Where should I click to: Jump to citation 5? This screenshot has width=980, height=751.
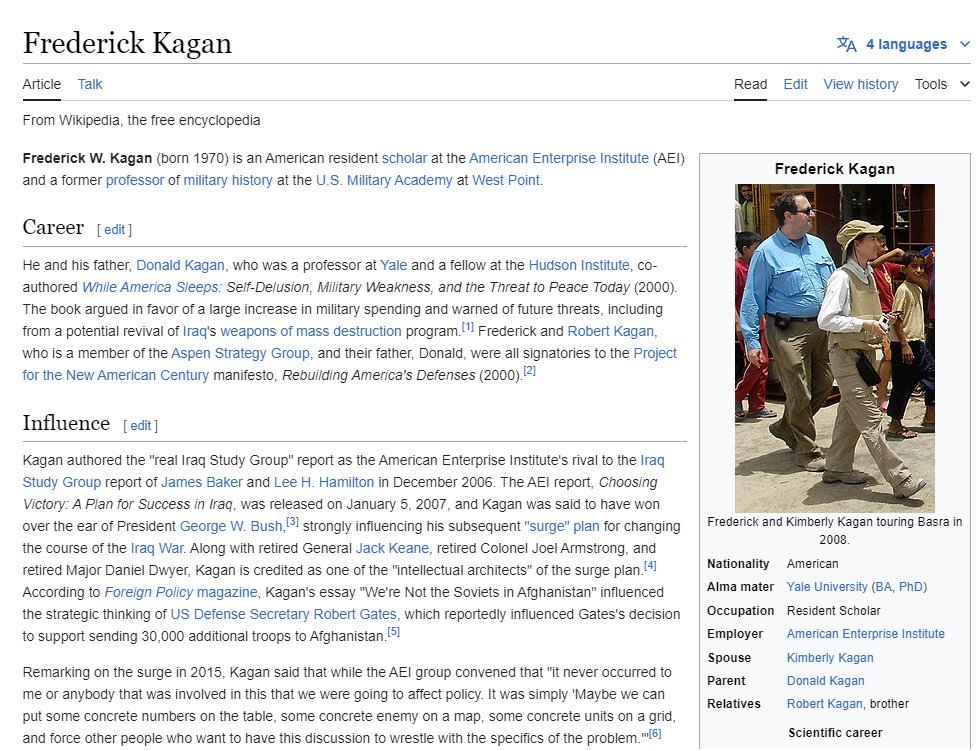pos(393,632)
